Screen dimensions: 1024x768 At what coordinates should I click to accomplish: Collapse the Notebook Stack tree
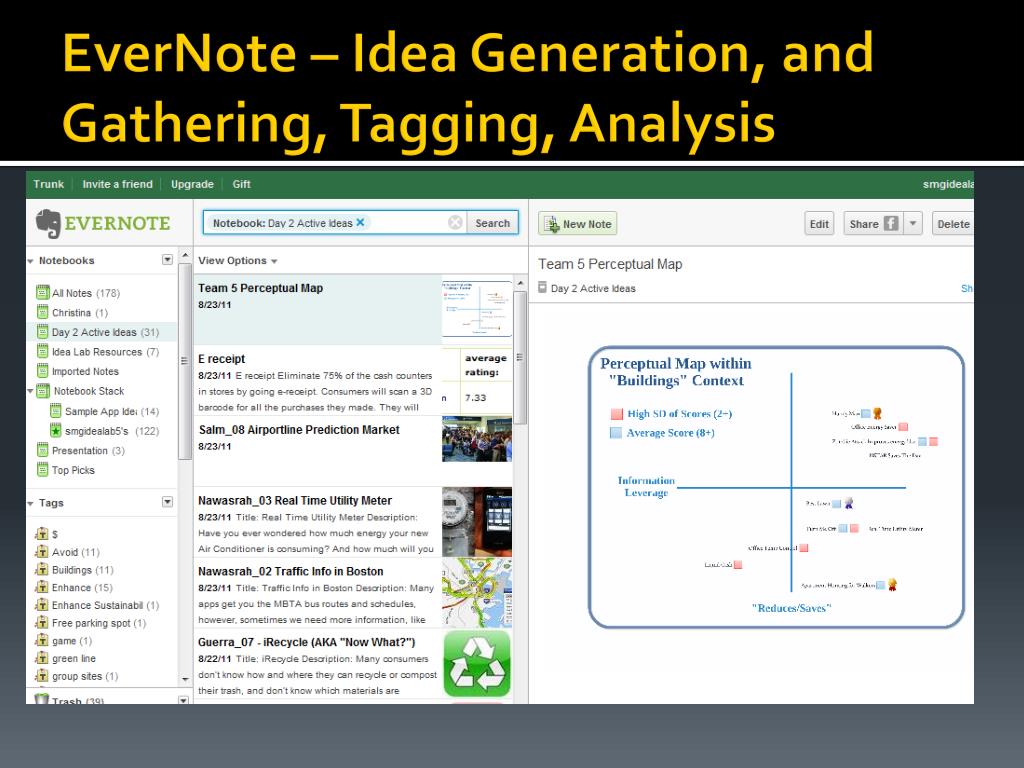coord(30,391)
